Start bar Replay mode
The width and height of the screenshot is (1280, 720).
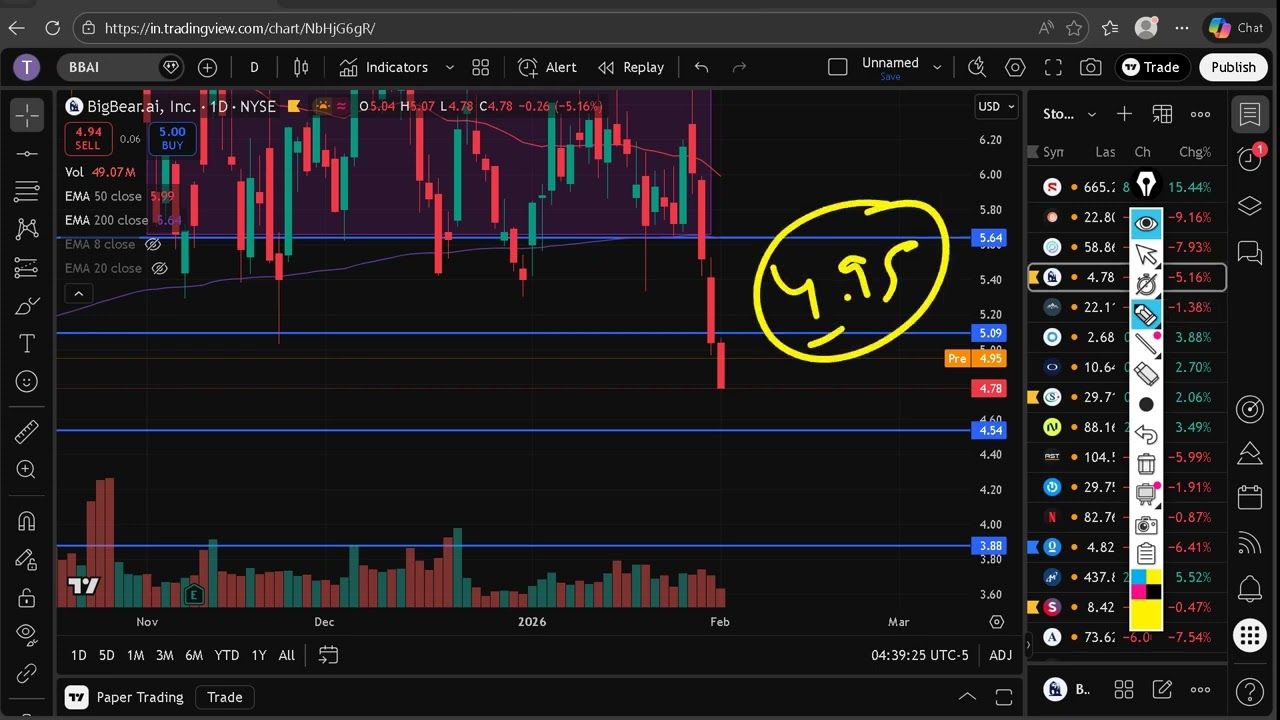pyautogui.click(x=631, y=67)
